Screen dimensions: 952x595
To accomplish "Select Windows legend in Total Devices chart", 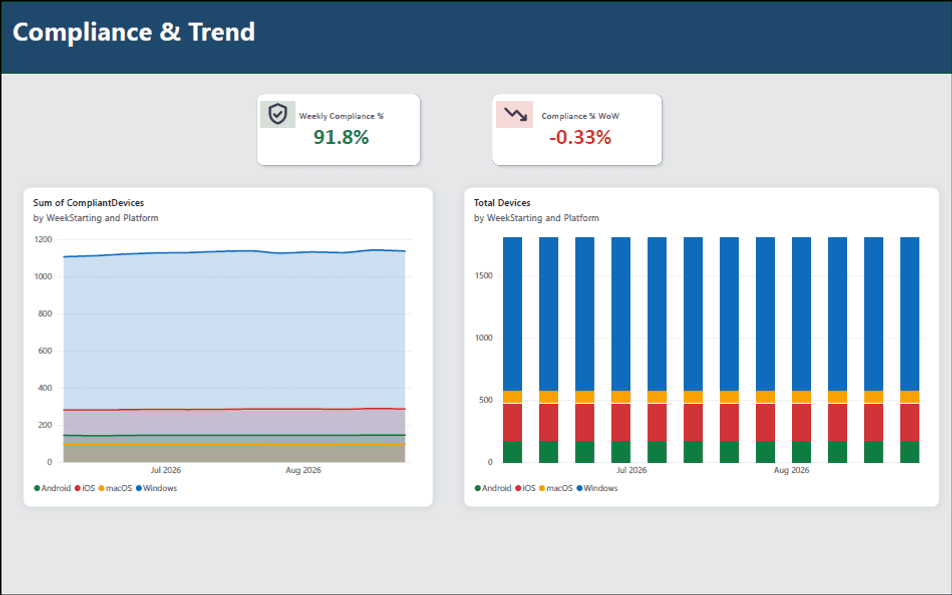I will (x=597, y=488).
